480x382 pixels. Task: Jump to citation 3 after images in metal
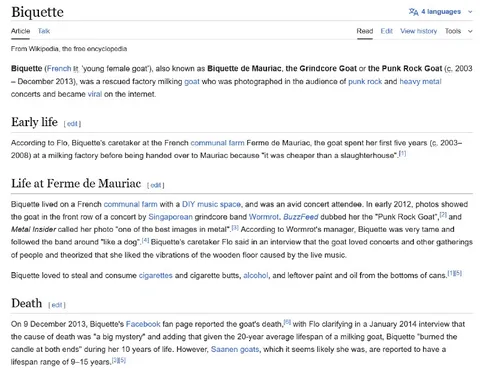235,227
